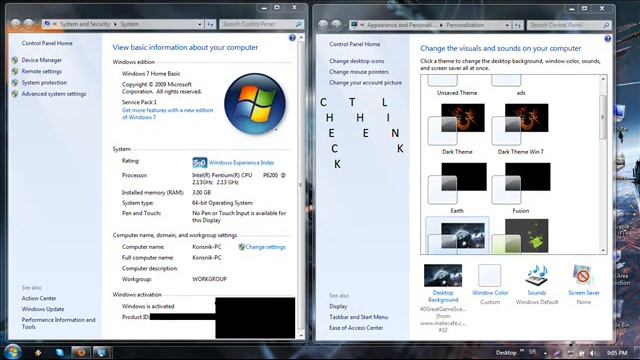Click theme list scroll up arrow

point(603,79)
